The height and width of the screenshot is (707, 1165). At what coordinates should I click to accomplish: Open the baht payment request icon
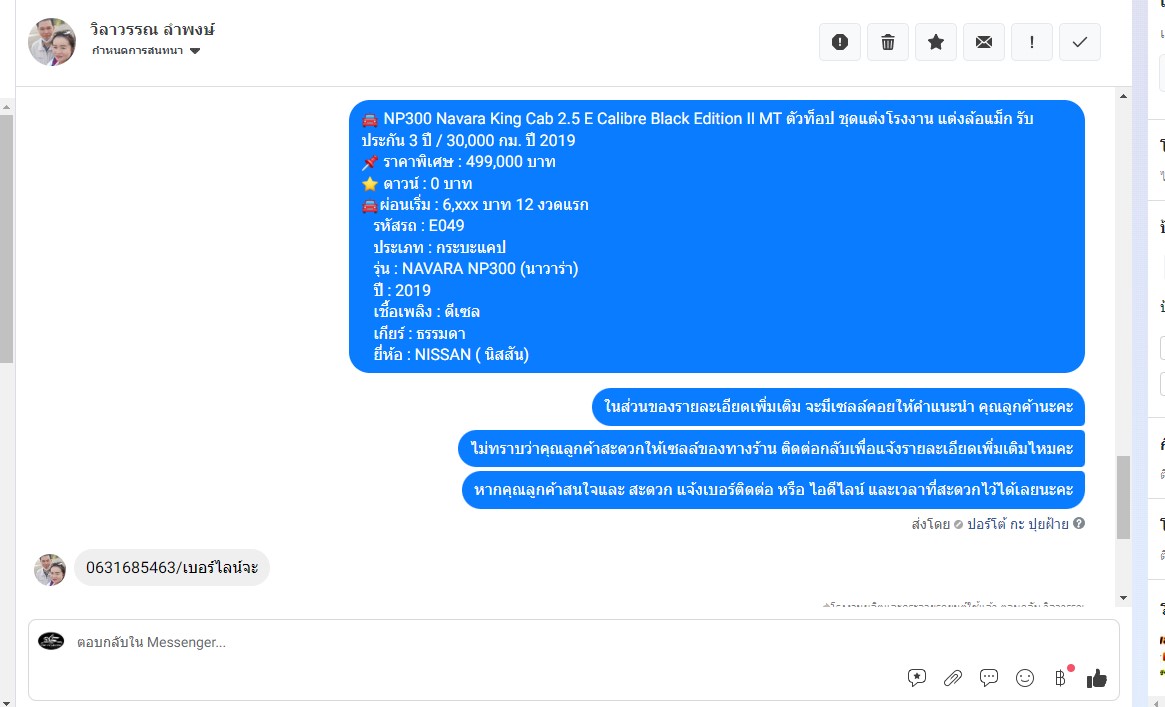pos(1061,677)
